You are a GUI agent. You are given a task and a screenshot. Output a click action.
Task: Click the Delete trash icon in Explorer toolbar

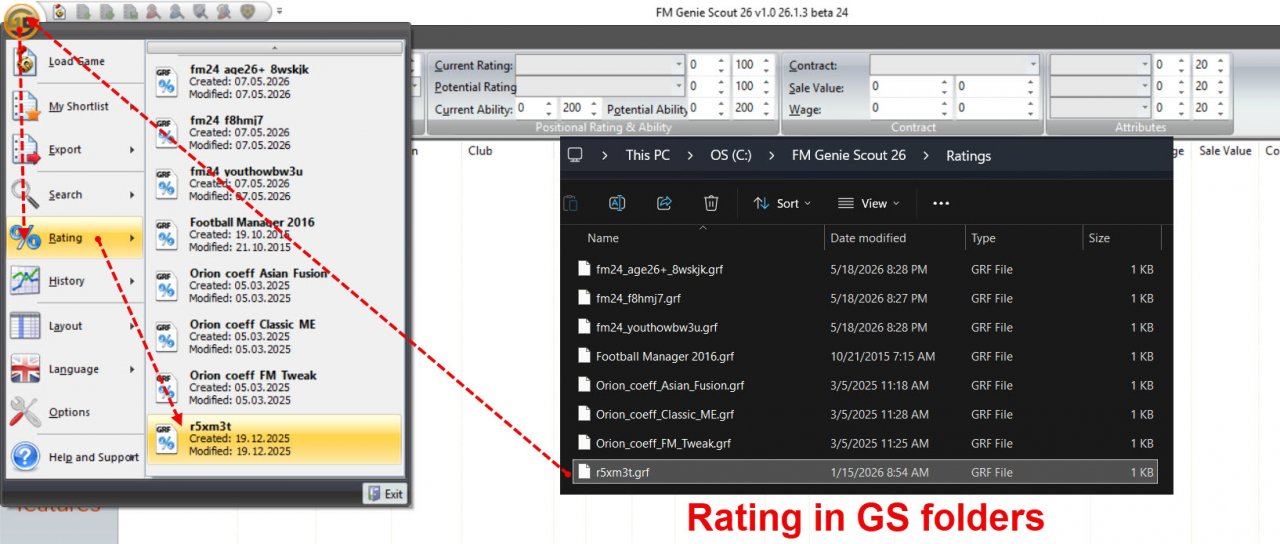click(711, 203)
